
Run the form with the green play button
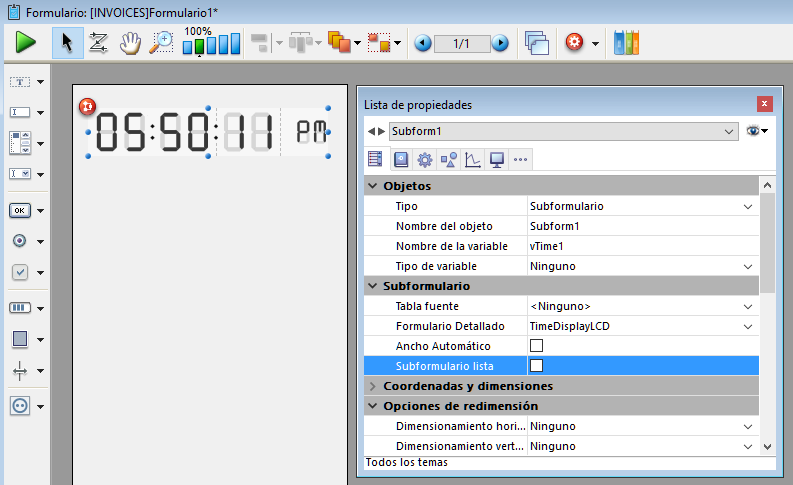click(26, 43)
